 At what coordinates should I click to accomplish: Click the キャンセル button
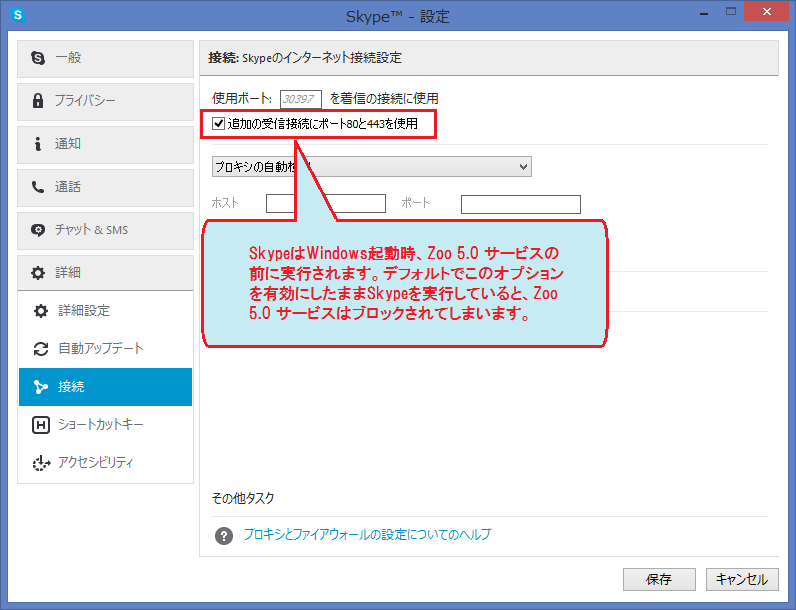(742, 579)
